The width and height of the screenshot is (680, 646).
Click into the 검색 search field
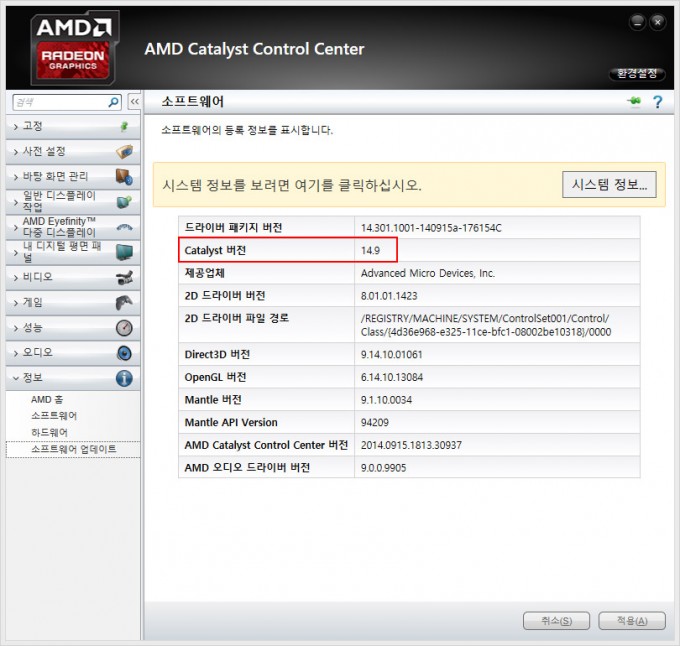[58, 102]
